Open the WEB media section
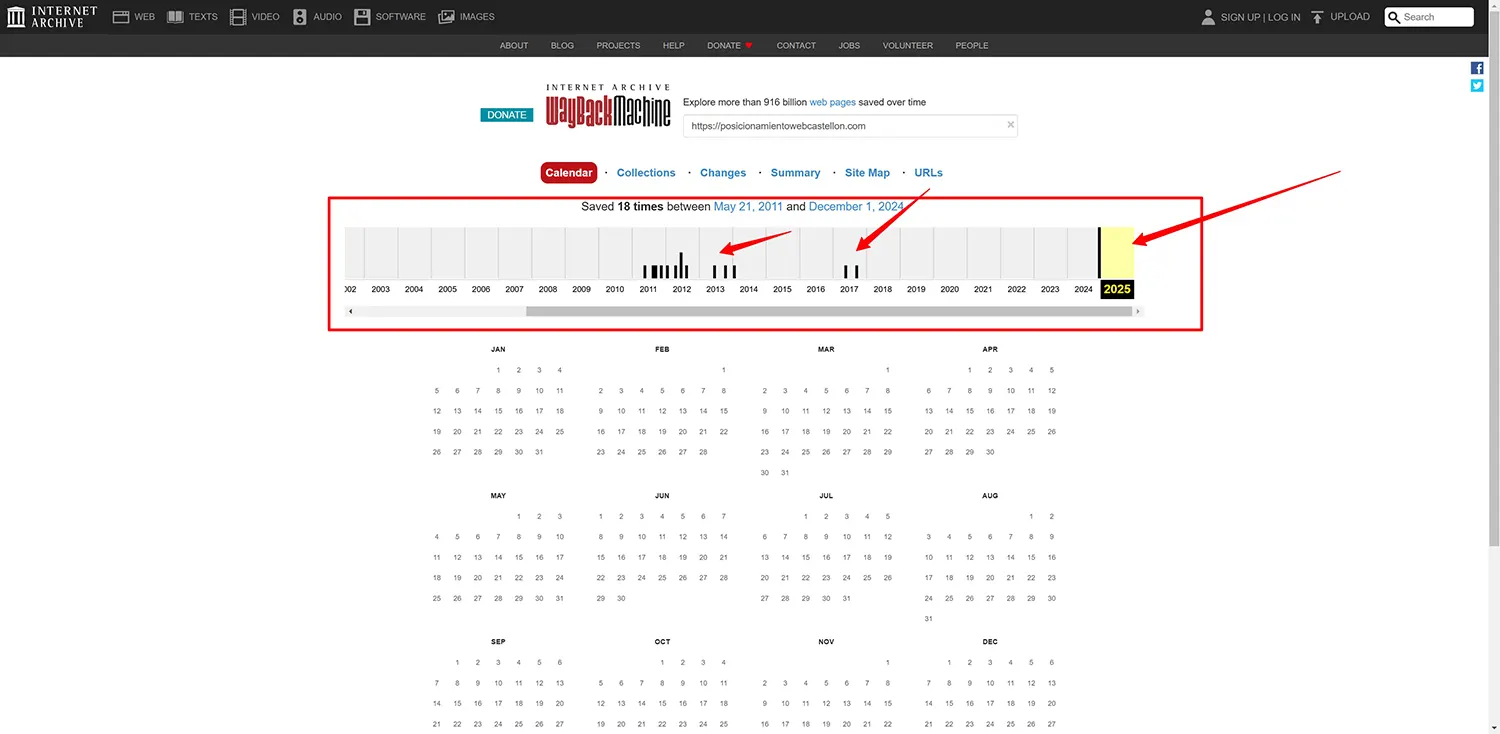 [133, 16]
